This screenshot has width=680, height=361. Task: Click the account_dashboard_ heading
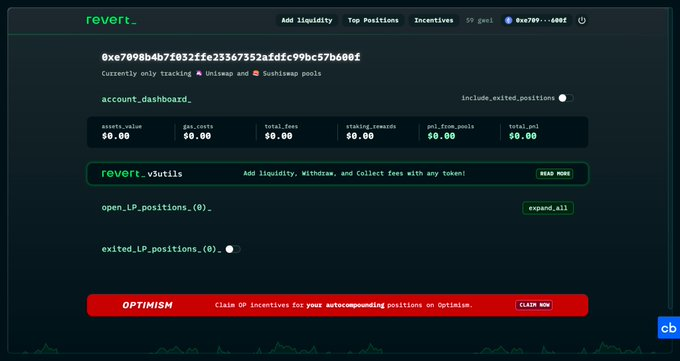click(x=147, y=99)
